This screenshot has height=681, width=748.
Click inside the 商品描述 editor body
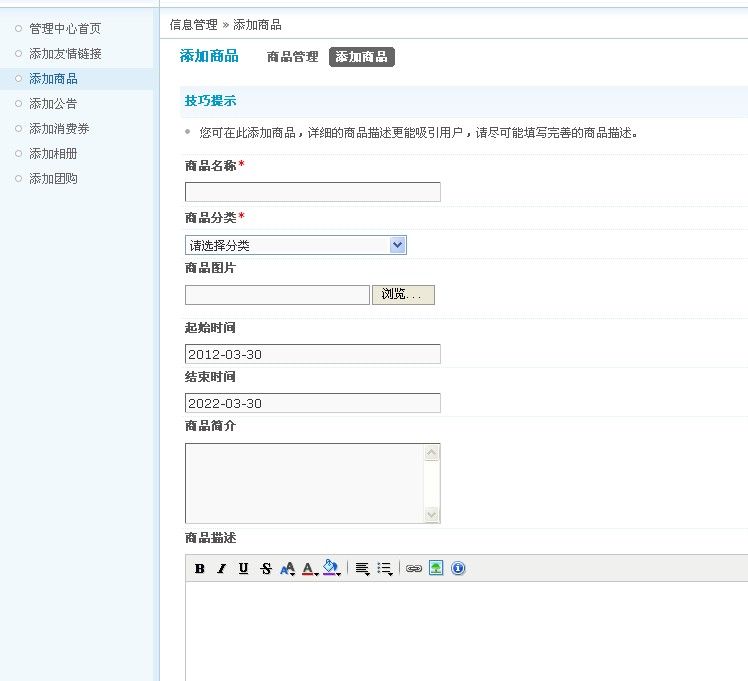pyautogui.click(x=467, y=631)
